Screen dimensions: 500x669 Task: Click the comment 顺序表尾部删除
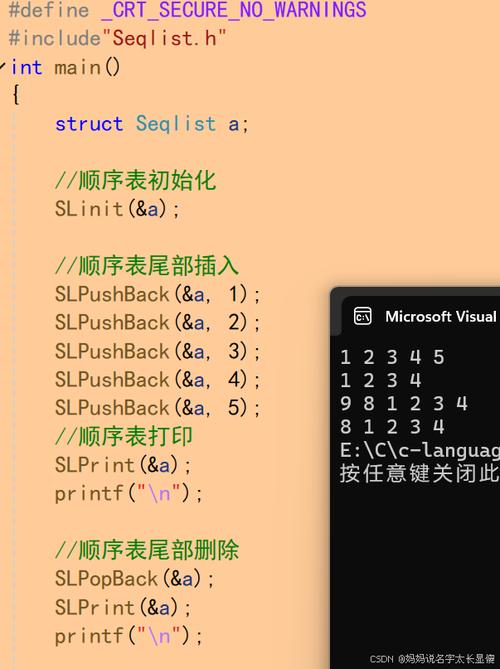pos(147,550)
